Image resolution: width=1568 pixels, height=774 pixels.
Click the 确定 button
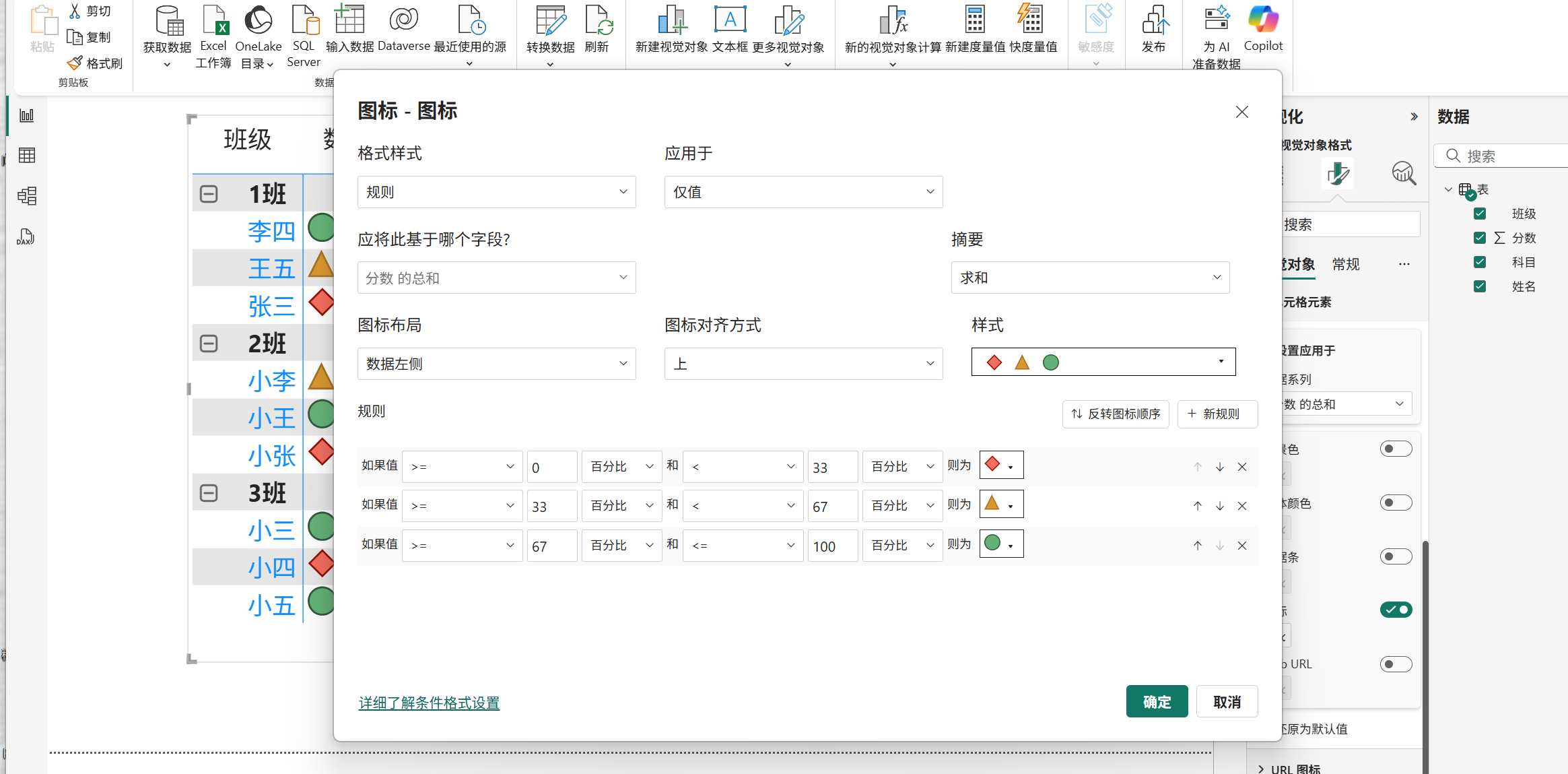1157,702
